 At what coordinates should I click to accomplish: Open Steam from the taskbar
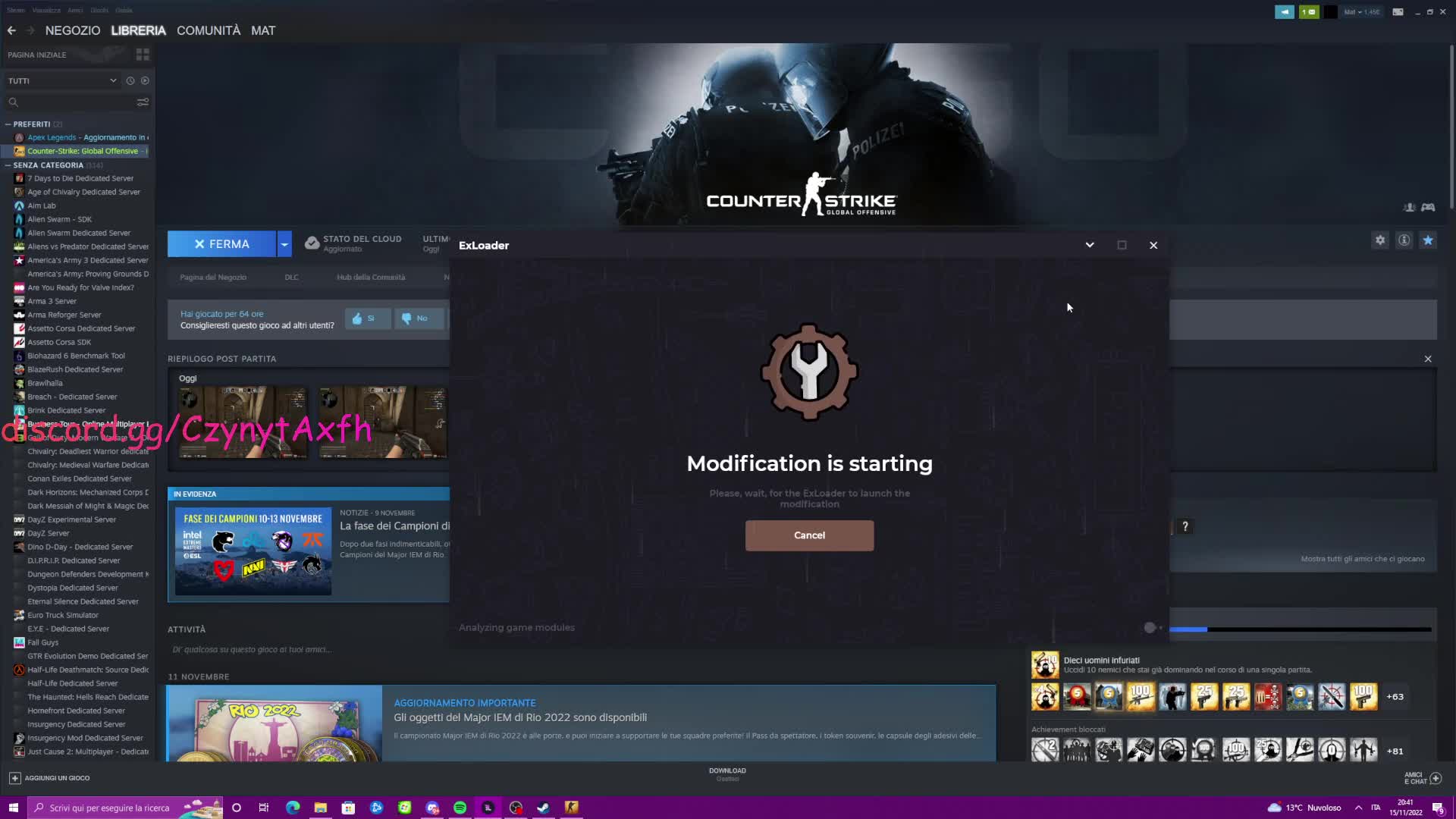click(x=543, y=808)
